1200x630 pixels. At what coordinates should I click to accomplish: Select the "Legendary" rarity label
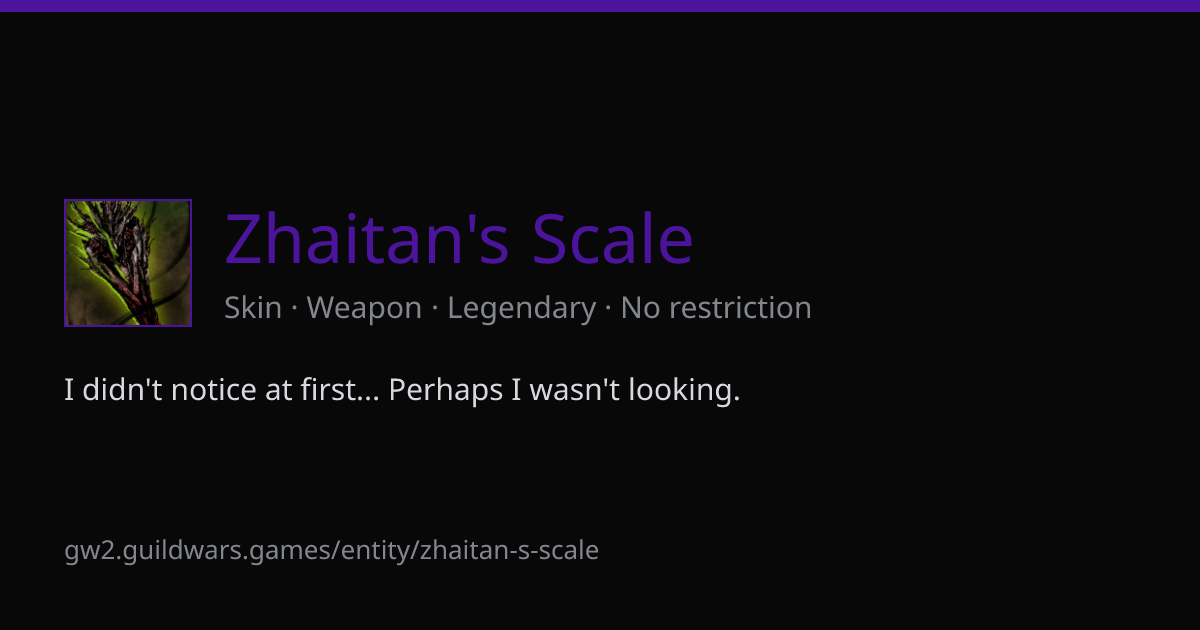(x=521, y=308)
